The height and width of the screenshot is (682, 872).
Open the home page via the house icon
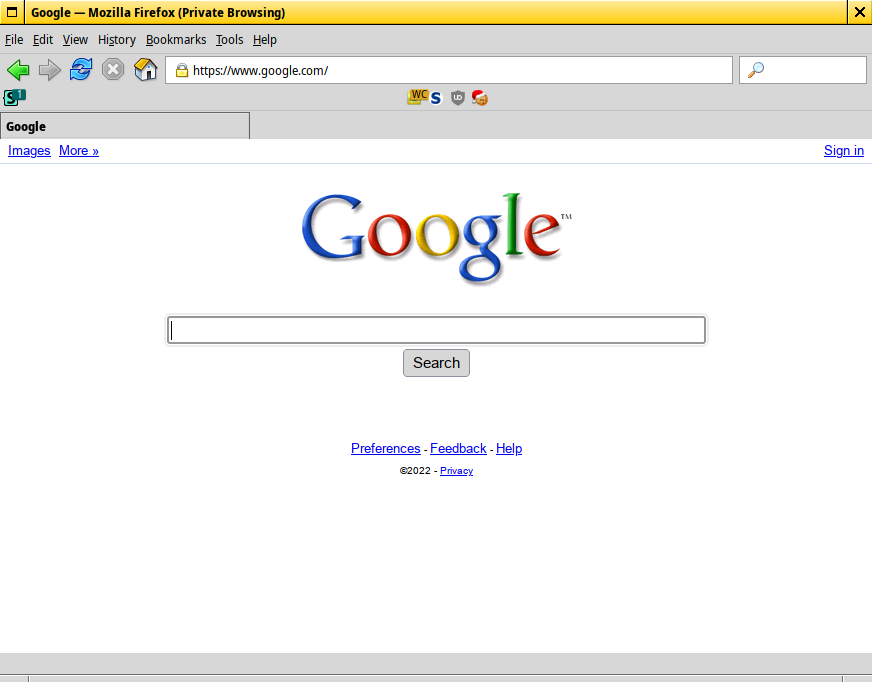146,70
